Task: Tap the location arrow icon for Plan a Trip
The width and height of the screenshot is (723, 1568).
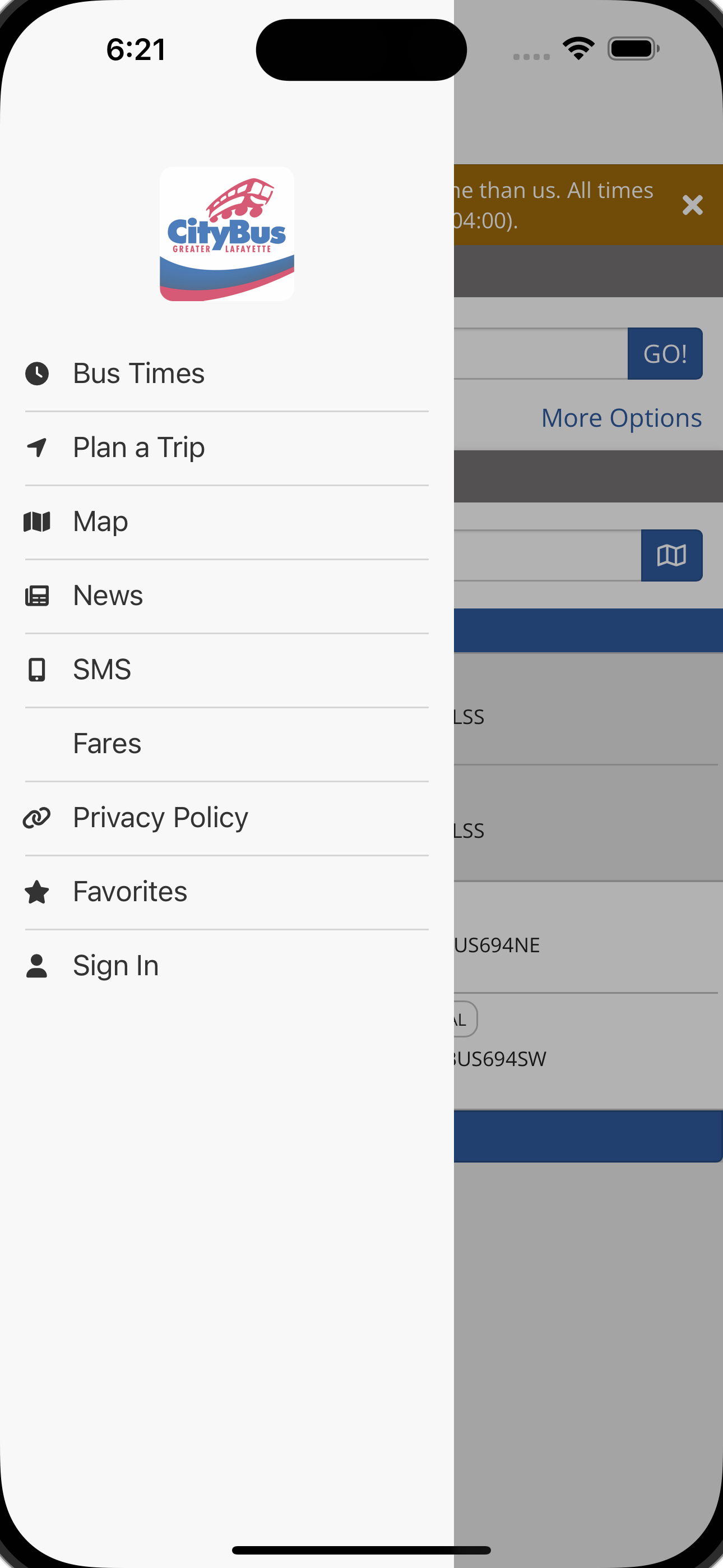Action: tap(37, 448)
